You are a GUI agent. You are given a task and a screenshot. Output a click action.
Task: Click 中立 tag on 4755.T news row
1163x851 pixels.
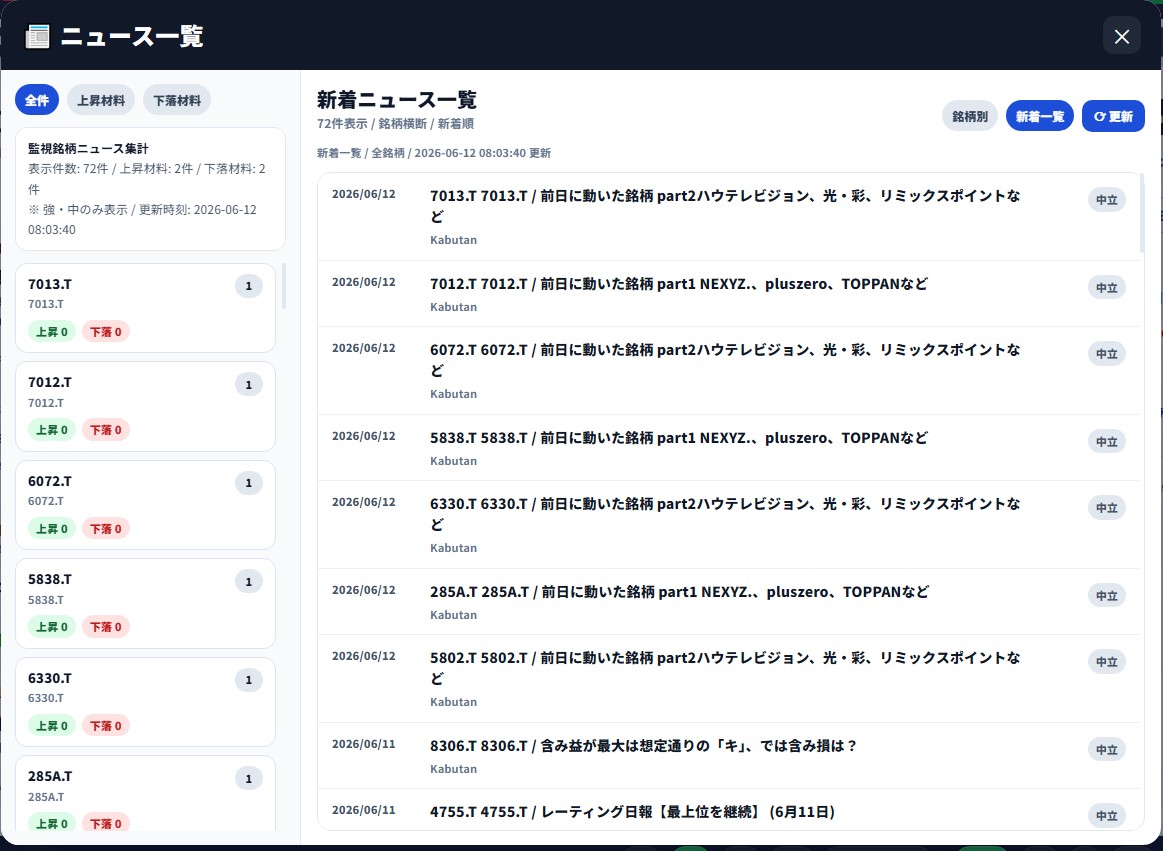pos(1107,815)
